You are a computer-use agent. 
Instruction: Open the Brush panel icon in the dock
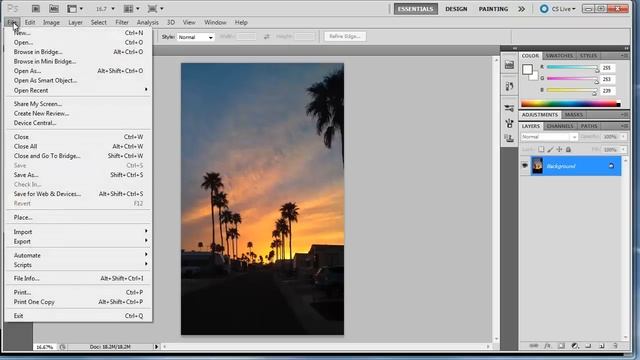(x=509, y=123)
